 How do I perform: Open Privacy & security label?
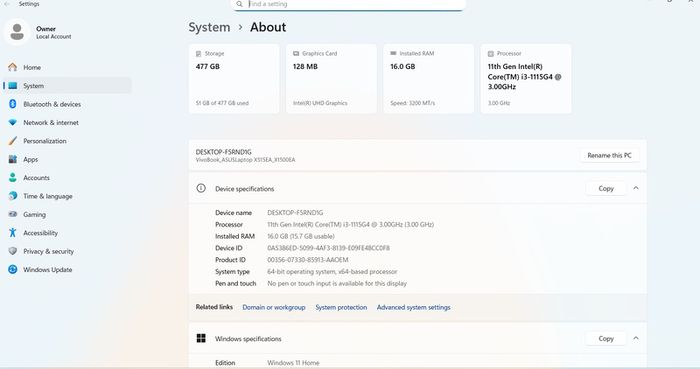49,251
